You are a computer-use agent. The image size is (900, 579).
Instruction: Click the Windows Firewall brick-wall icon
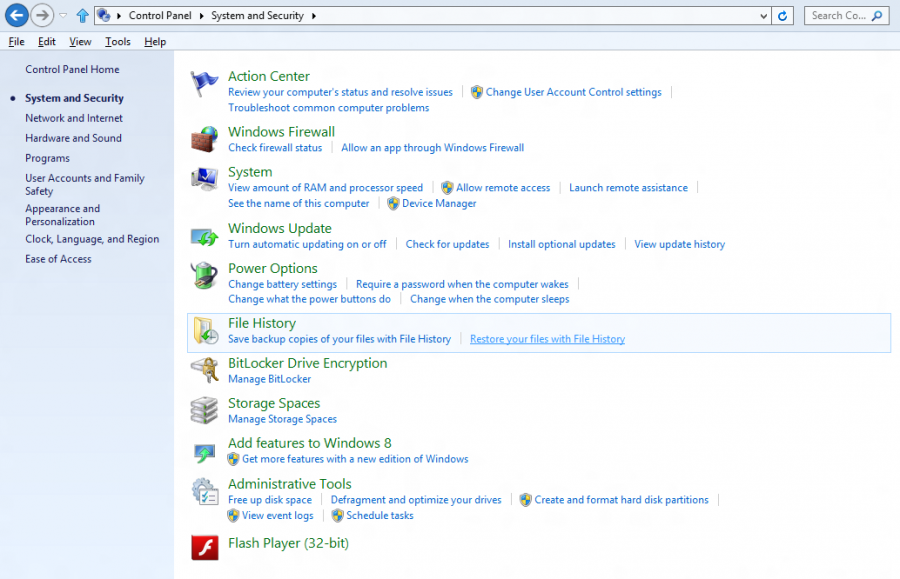203,139
